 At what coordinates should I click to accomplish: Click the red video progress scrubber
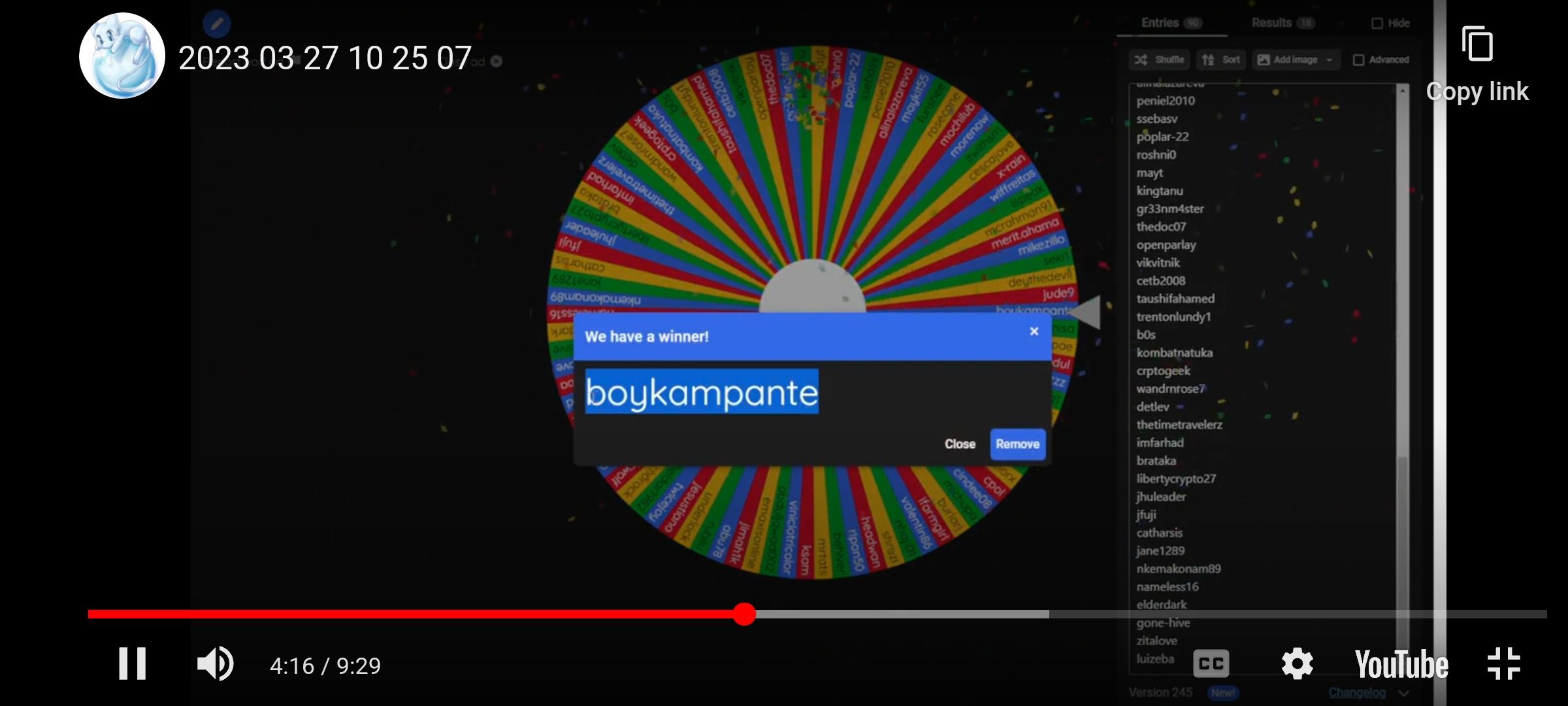[x=743, y=614]
